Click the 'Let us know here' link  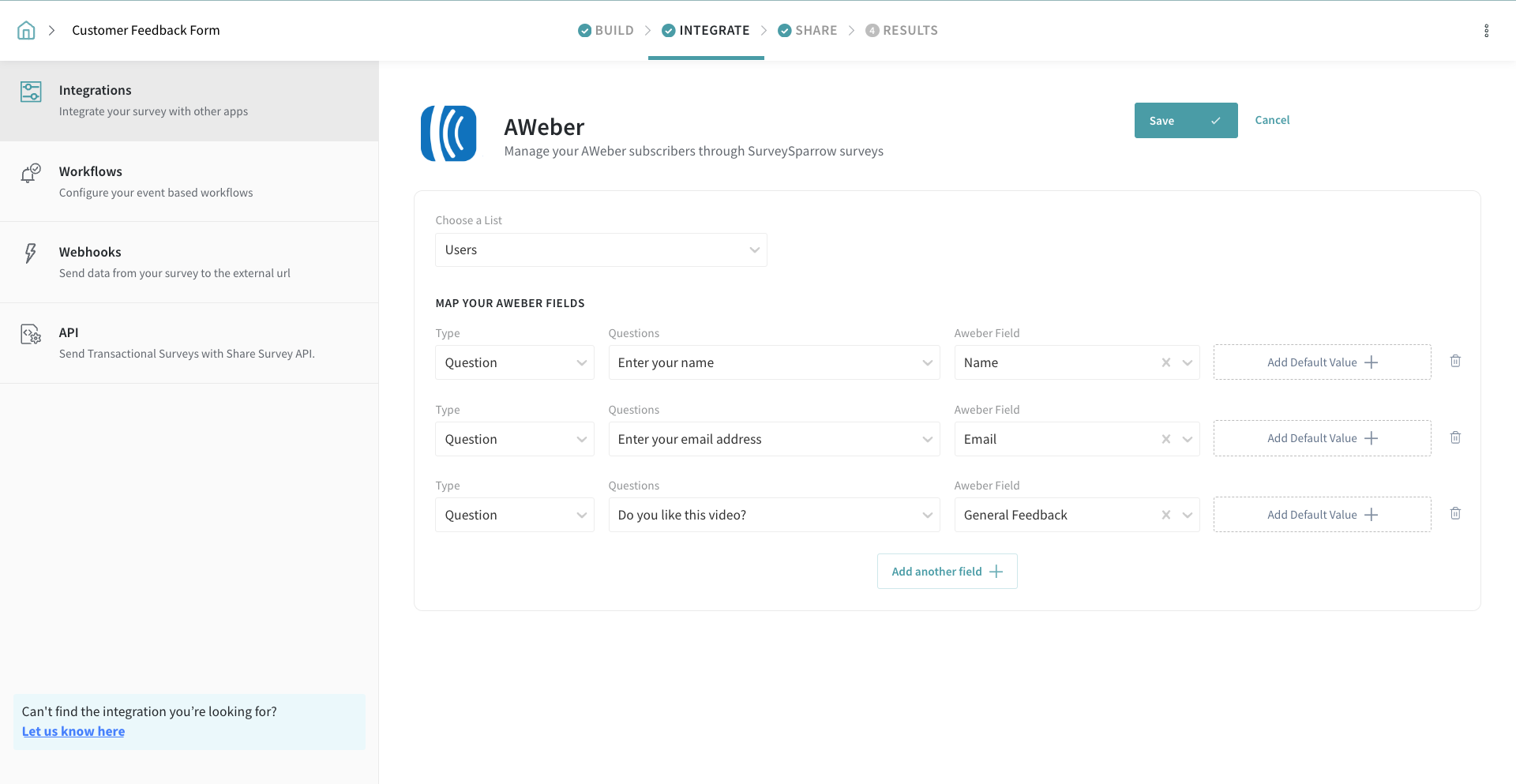point(73,732)
